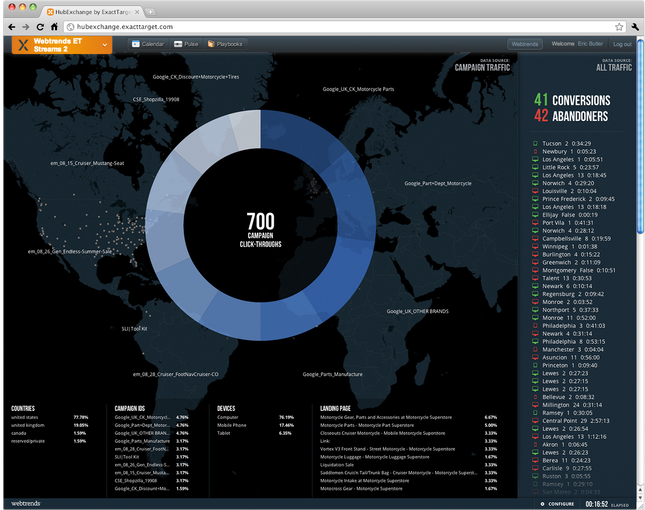Open the Calendar tab
The width and height of the screenshot is (645, 510).
146,44
